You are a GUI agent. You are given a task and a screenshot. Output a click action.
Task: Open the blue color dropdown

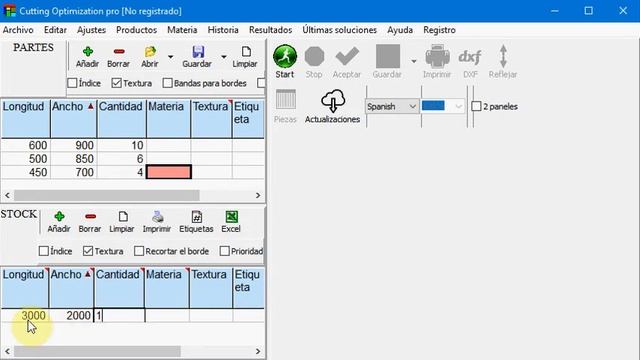pyautogui.click(x=458, y=106)
